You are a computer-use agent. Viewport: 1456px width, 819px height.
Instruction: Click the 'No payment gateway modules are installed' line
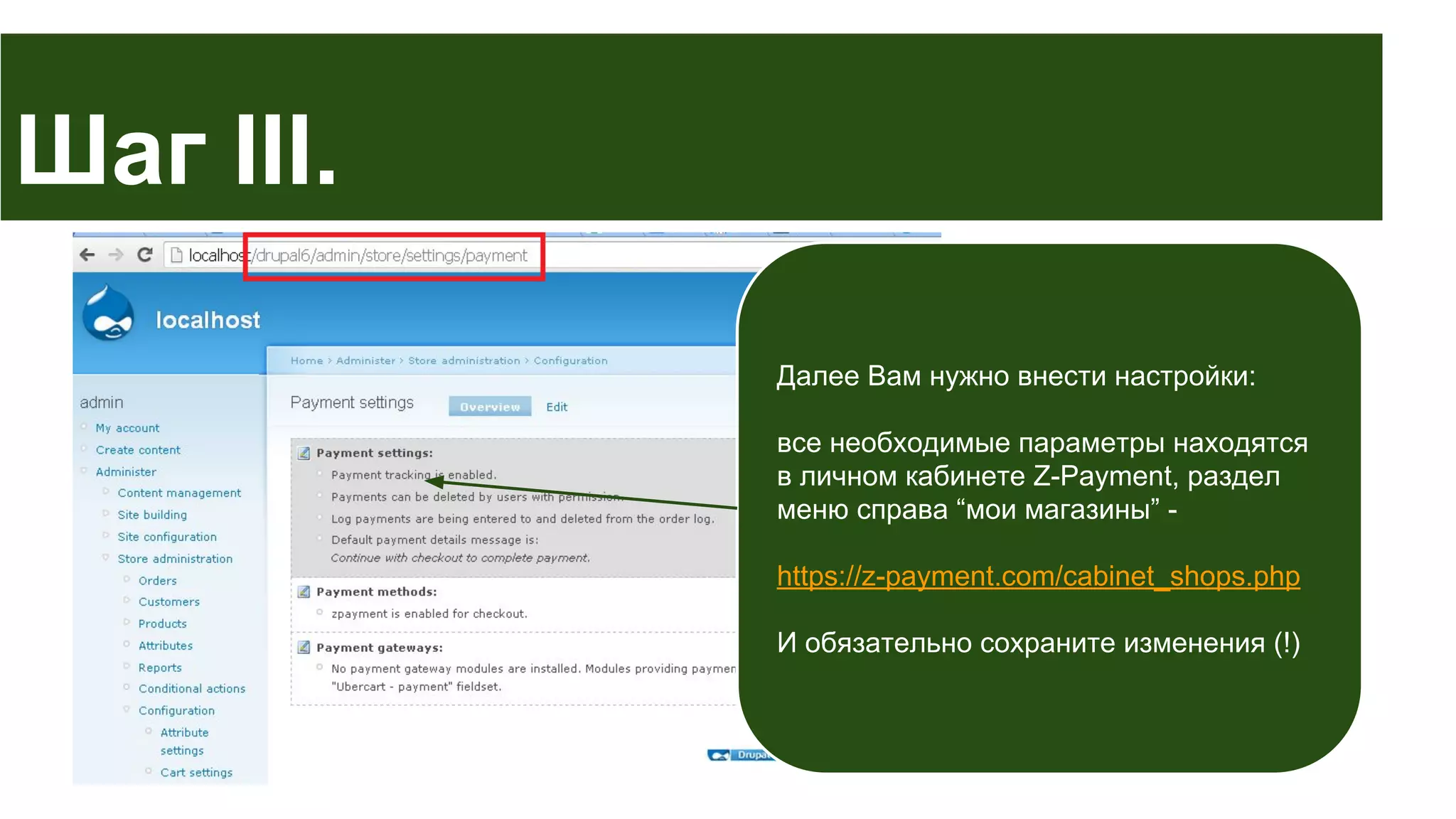click(533, 669)
